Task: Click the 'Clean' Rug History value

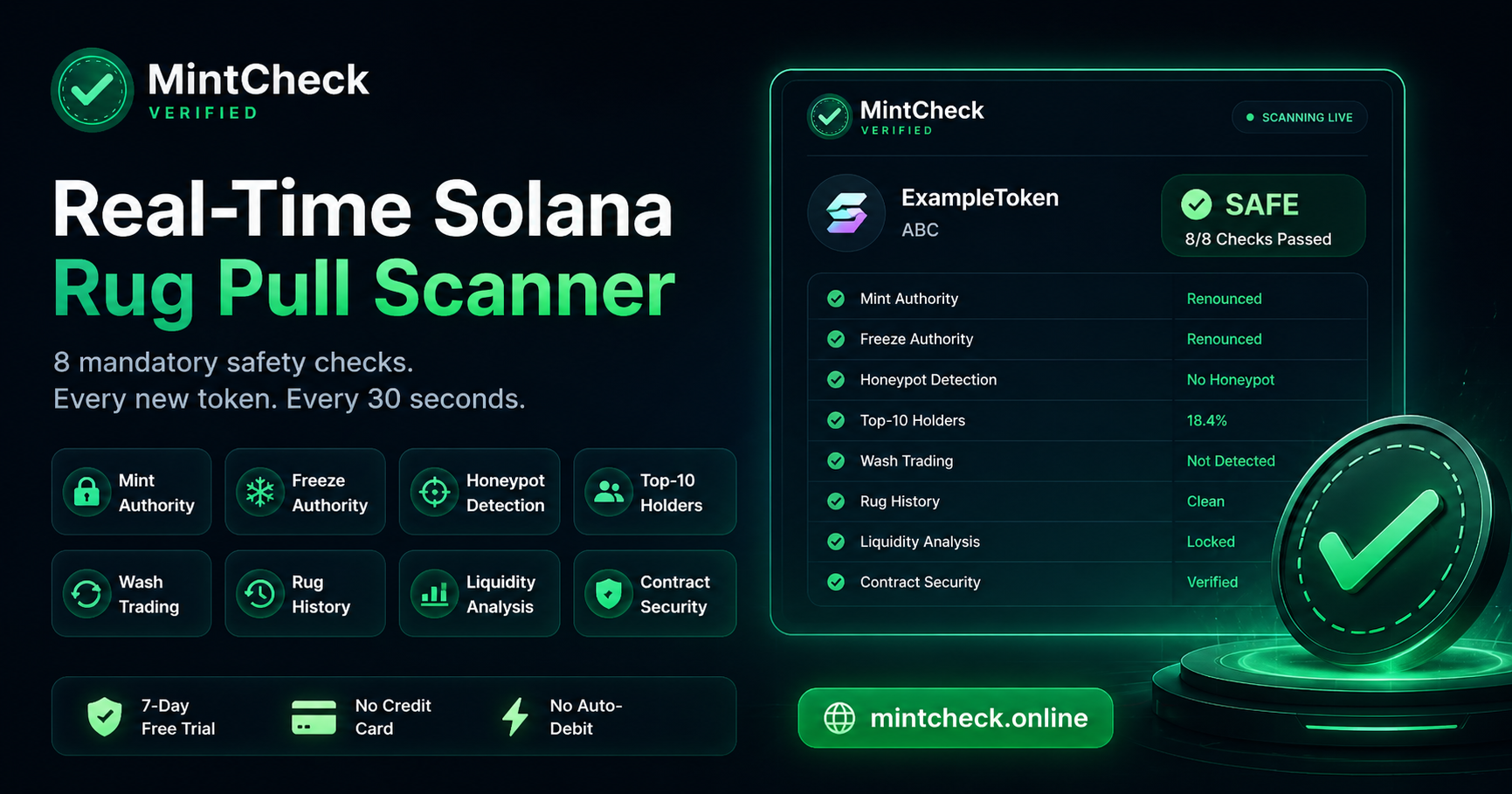Action: click(x=1205, y=501)
